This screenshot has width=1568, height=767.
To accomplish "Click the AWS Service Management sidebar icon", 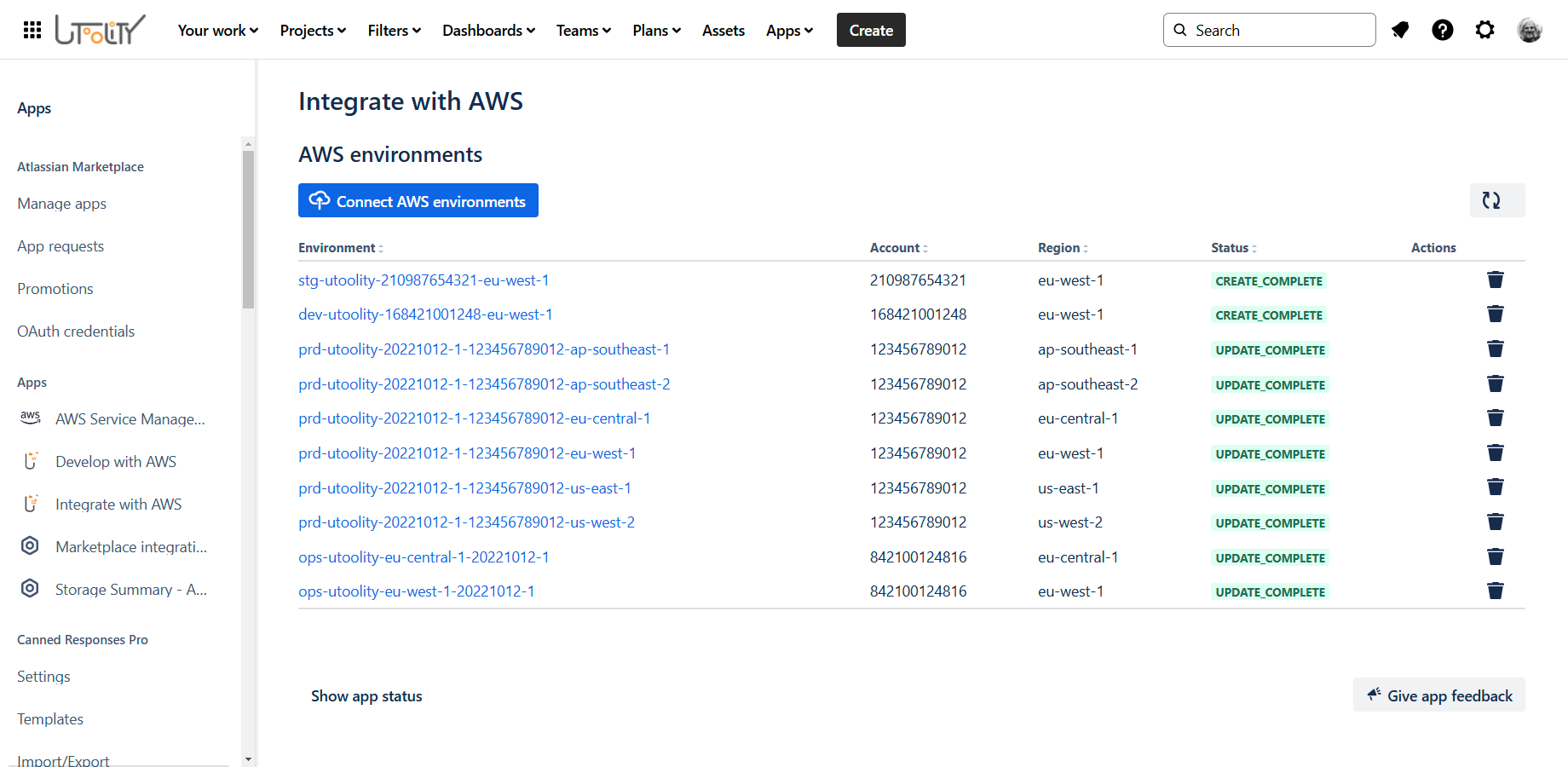I will 30,418.
